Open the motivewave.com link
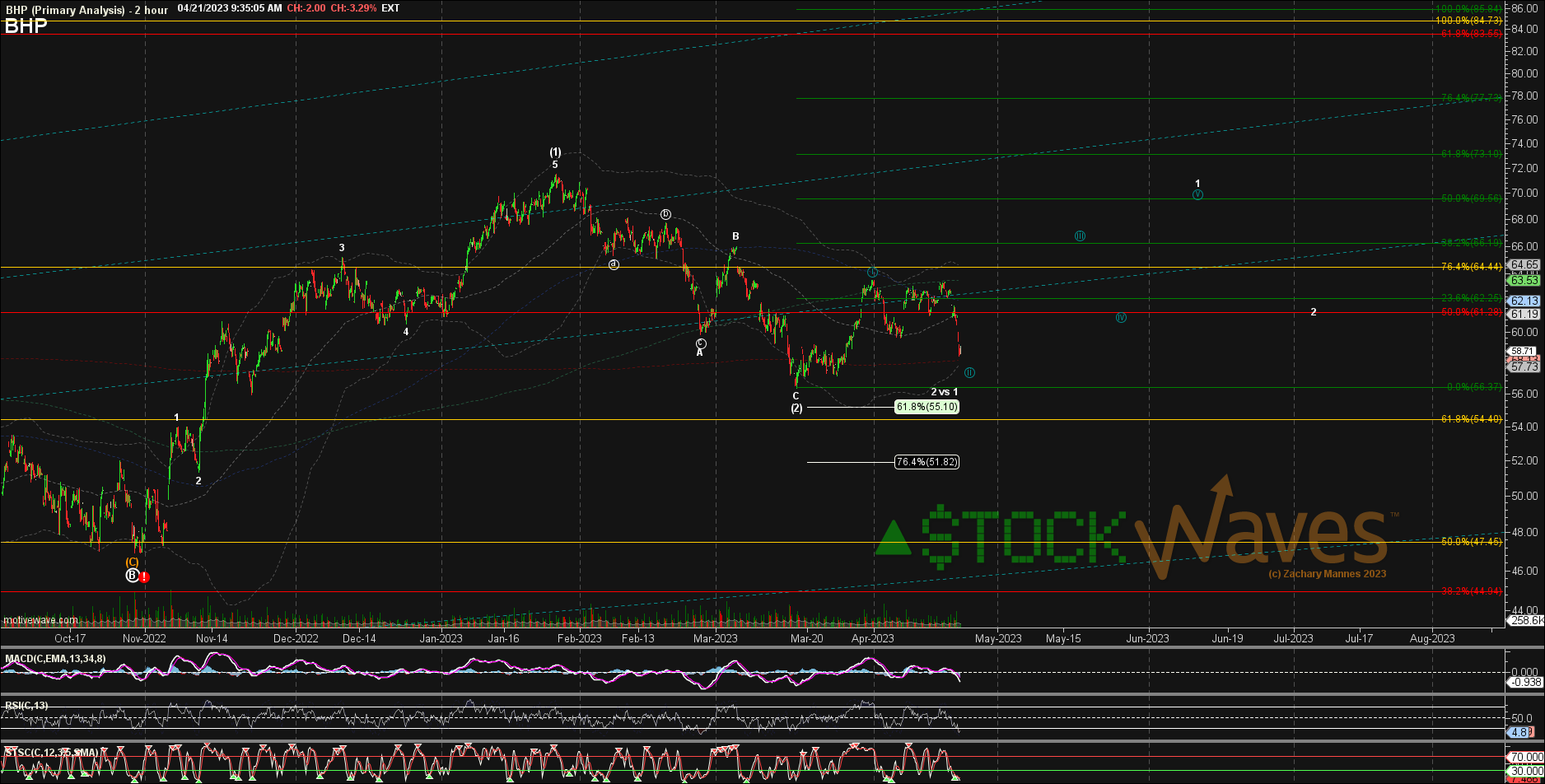1545x784 pixels. [x=40, y=620]
